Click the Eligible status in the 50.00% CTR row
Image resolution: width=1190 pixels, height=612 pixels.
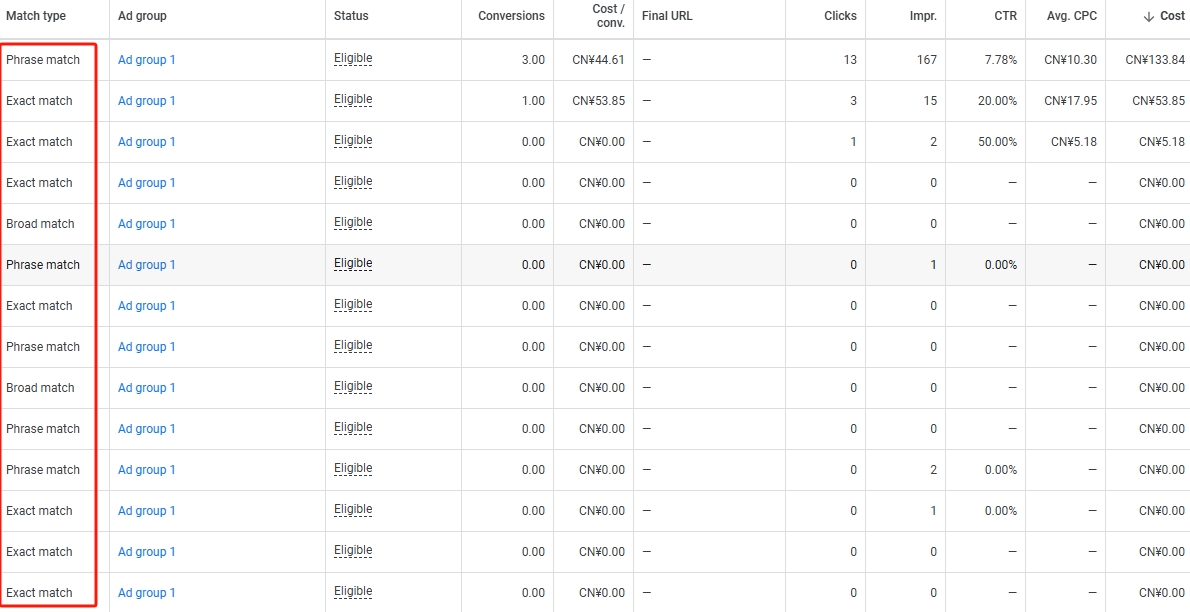[x=353, y=141]
